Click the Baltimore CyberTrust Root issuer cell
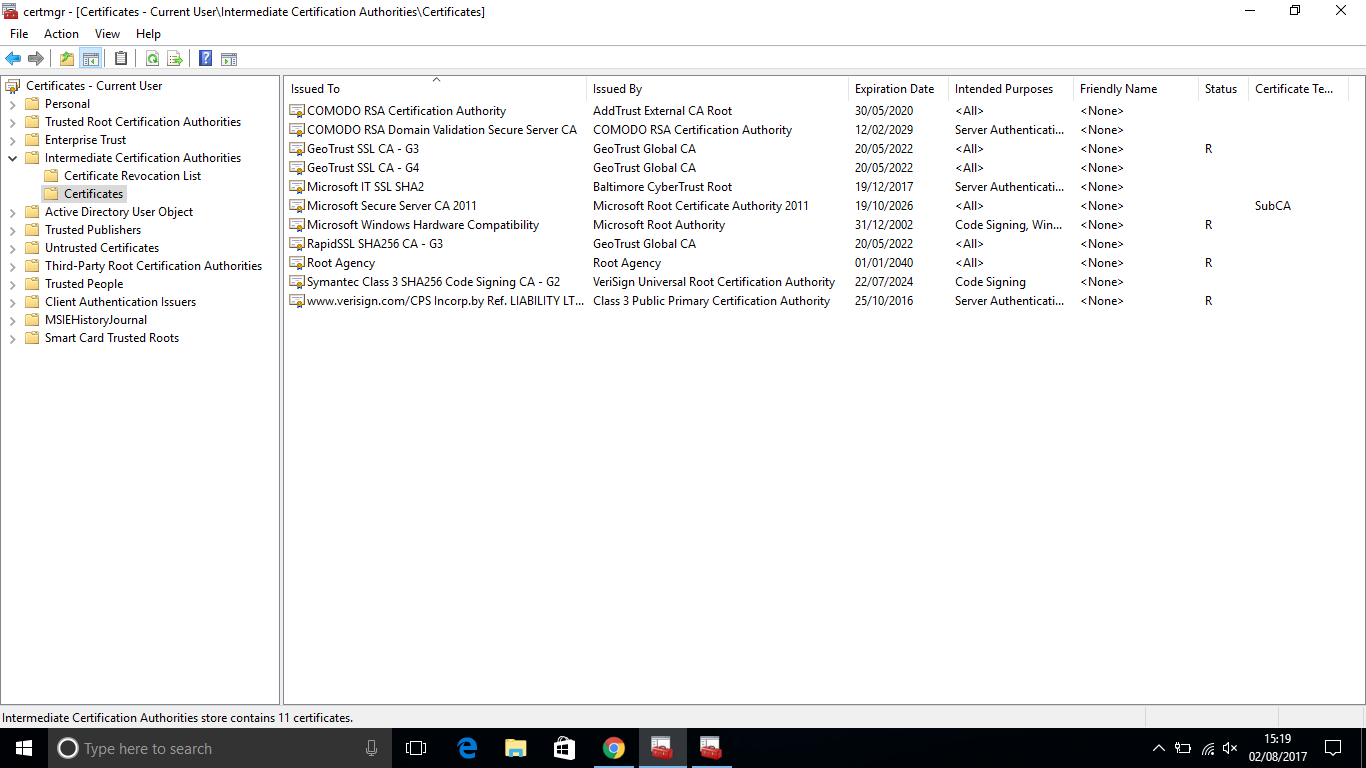The height and width of the screenshot is (768, 1366). click(662, 187)
